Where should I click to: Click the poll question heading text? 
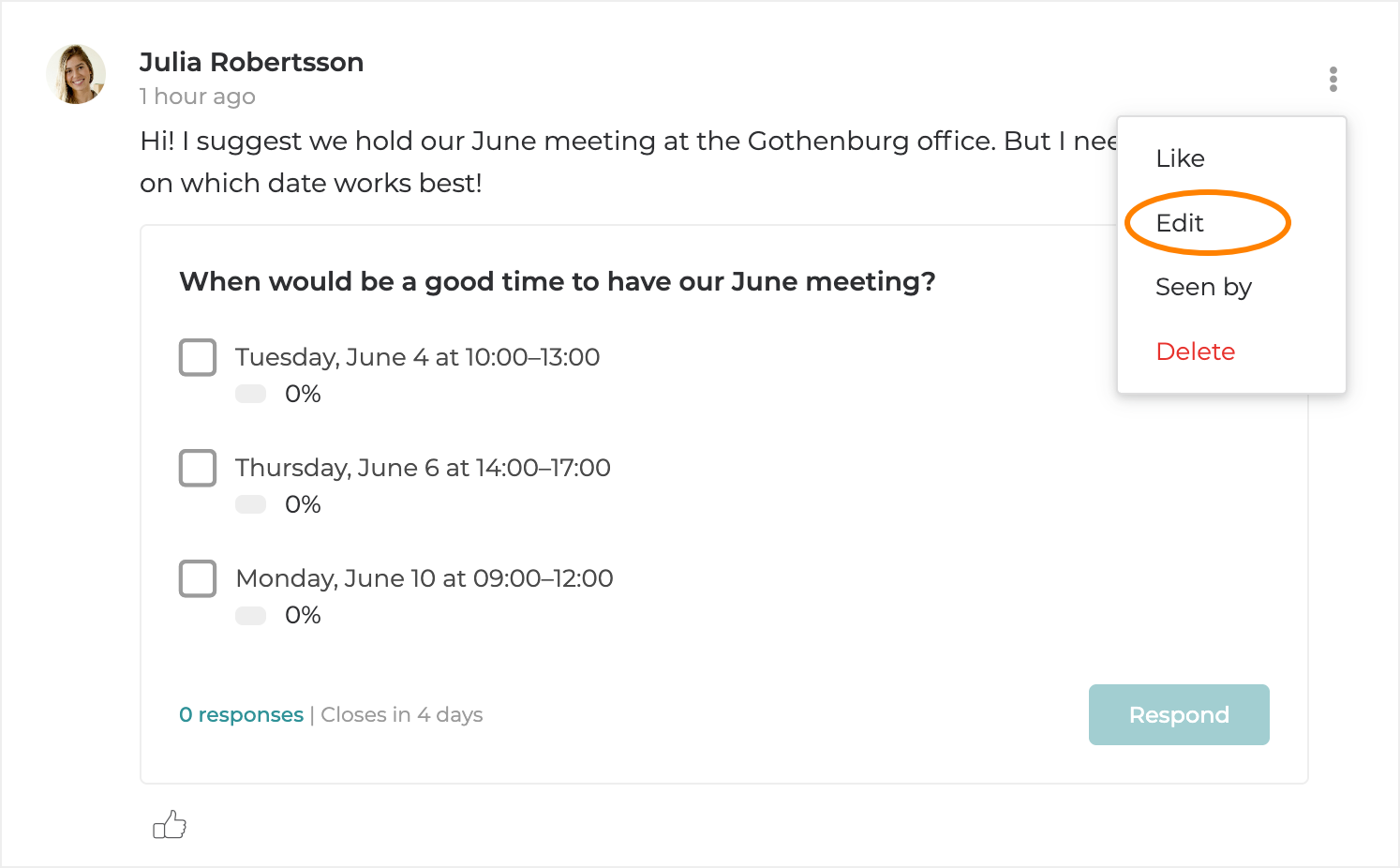pos(557,281)
